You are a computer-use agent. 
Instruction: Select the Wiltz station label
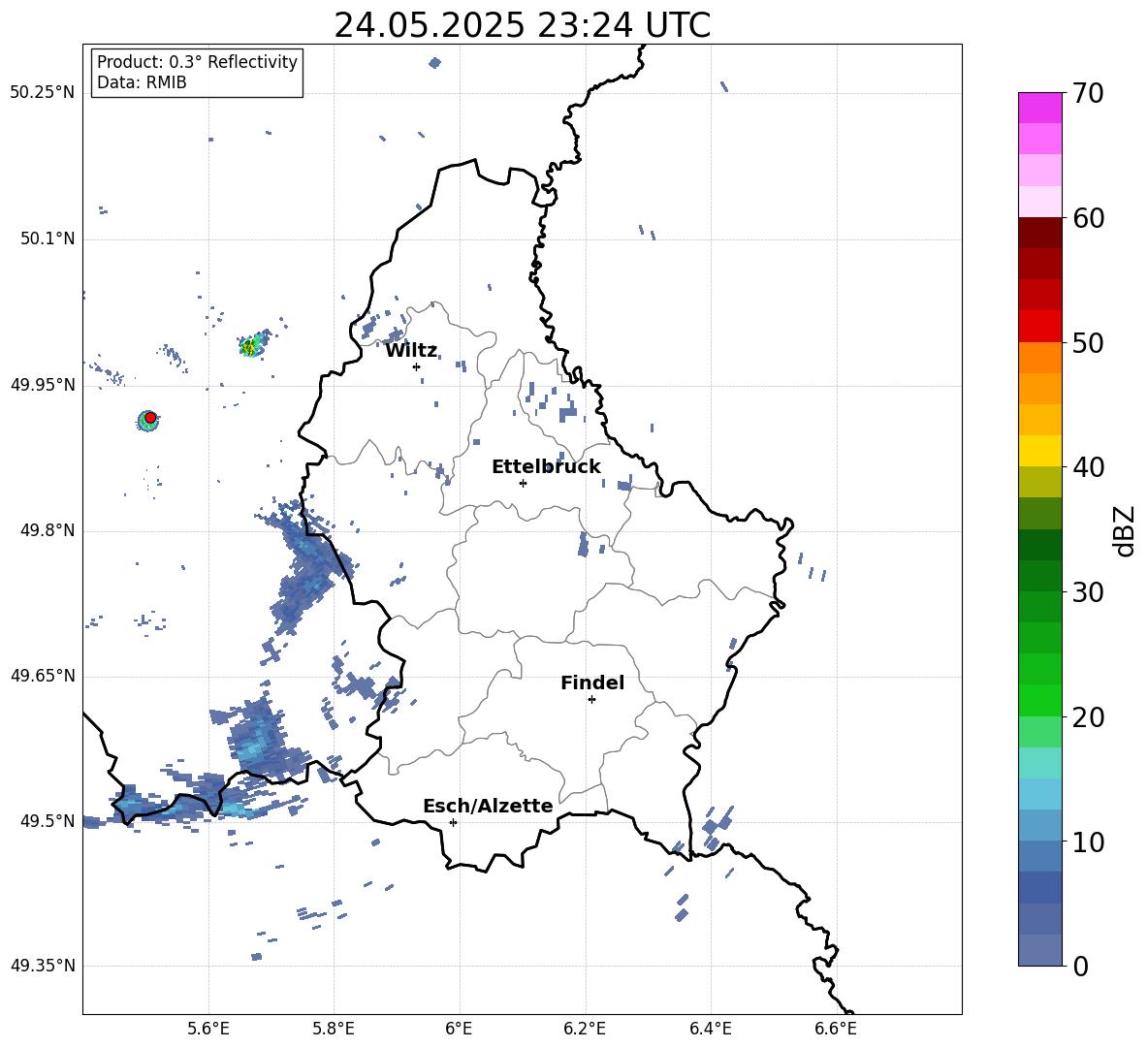tap(411, 351)
